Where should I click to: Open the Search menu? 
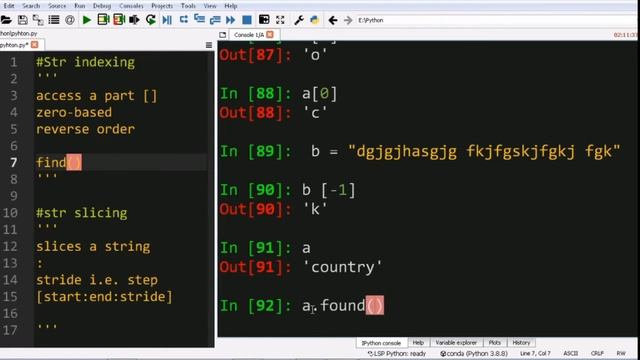31,6
